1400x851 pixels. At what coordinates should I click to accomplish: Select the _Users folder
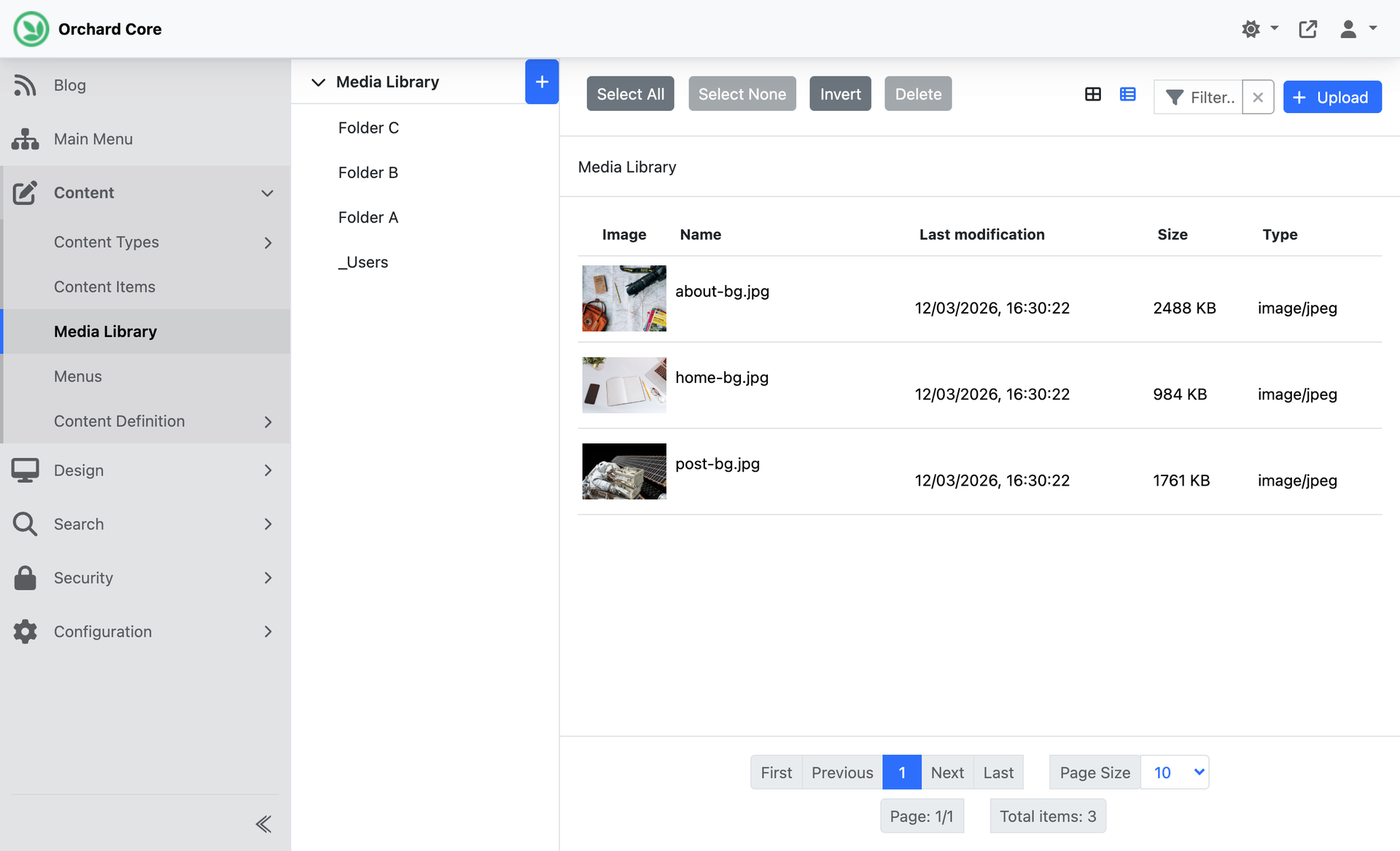coord(362,263)
